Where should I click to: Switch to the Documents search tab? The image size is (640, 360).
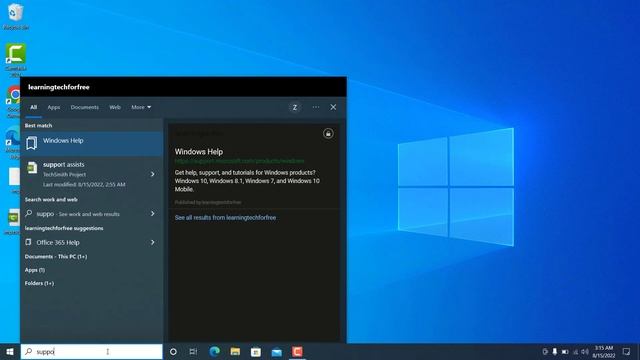click(x=84, y=107)
